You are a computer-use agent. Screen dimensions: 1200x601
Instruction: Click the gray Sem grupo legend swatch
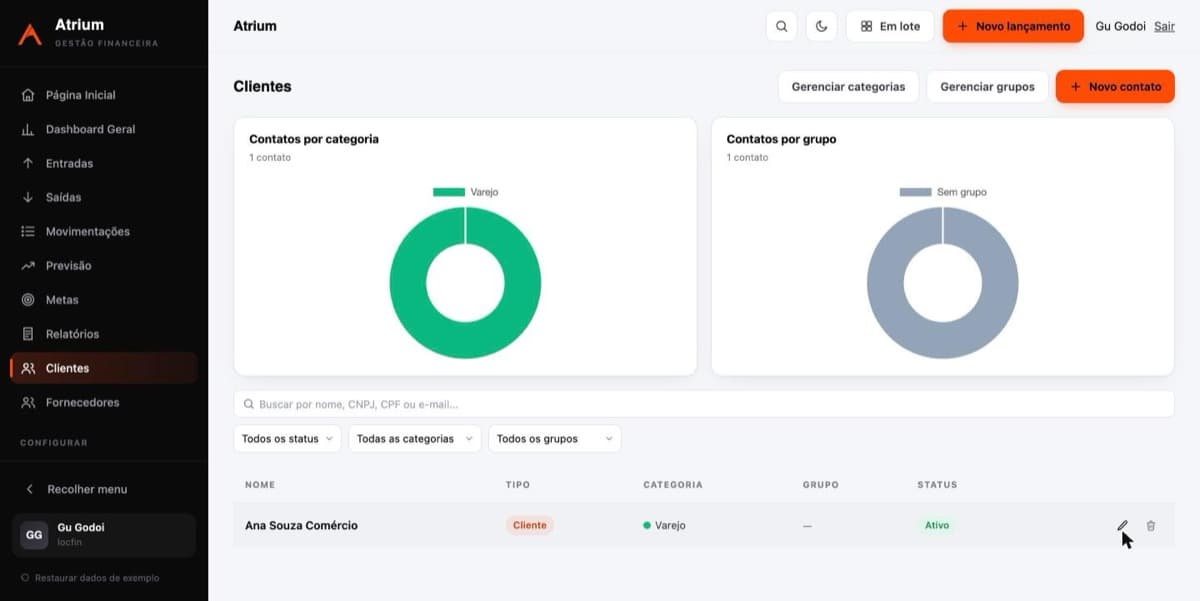pos(916,192)
